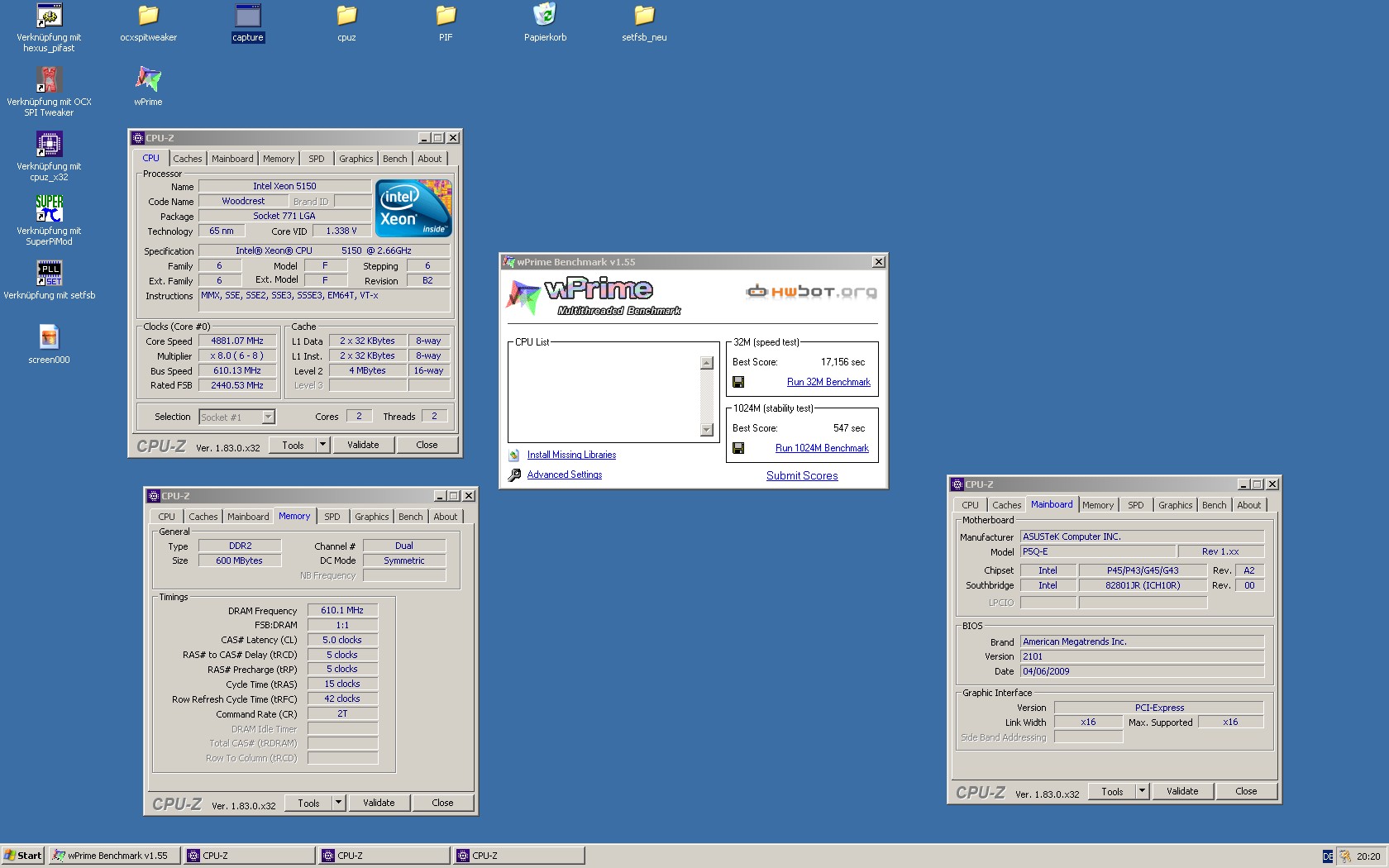Click mainboard Model field P5Q-E
Screen dimensions: 1389x868
click(1097, 551)
